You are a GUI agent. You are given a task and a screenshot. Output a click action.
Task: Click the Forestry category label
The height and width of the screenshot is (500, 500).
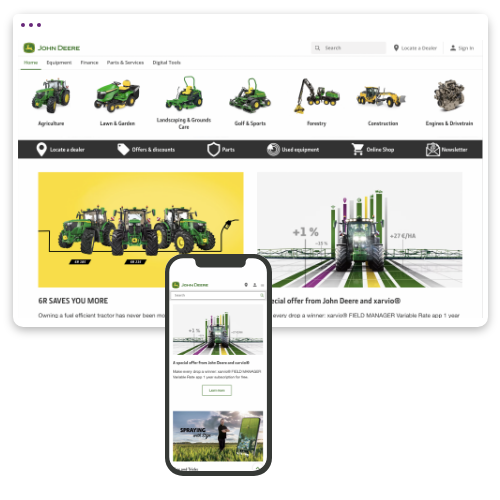tap(317, 123)
